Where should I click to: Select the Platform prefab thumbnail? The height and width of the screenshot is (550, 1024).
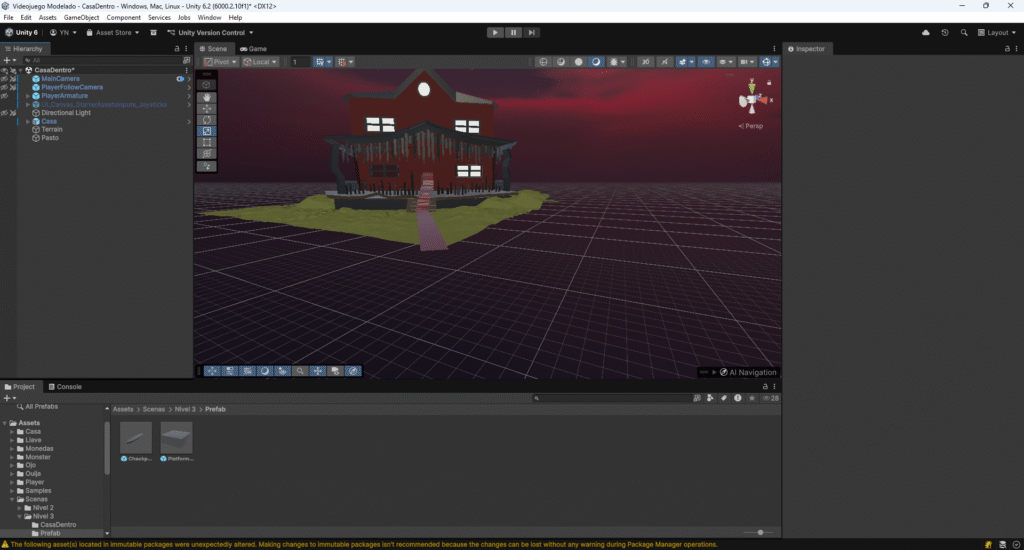[x=176, y=438]
